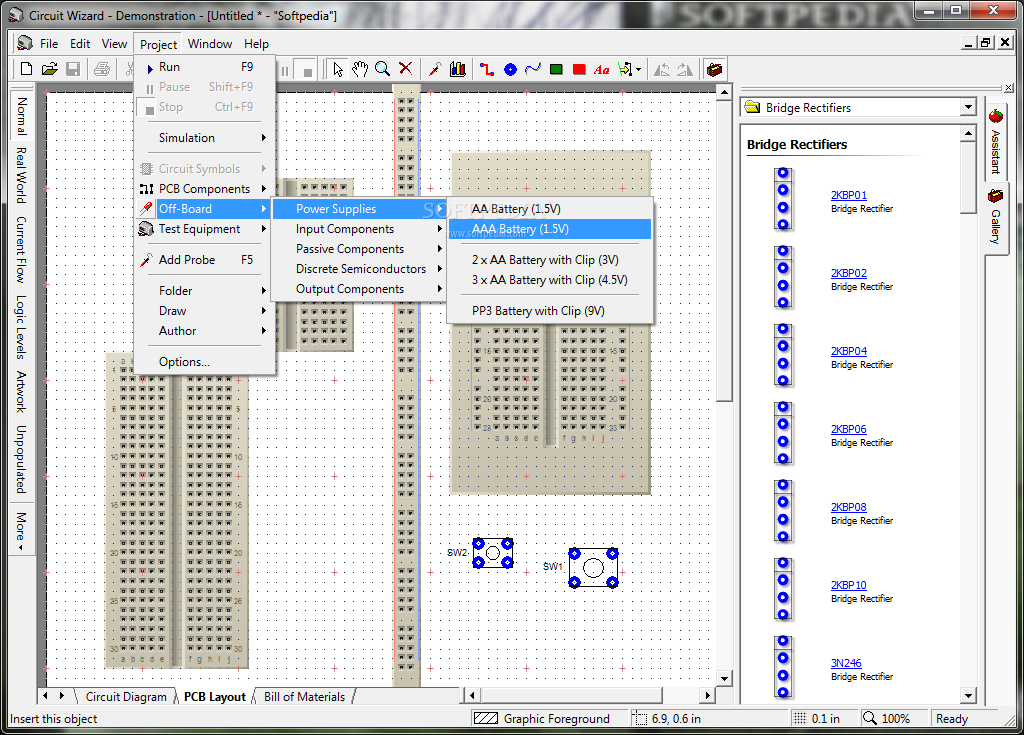Click the Print toolbar icon

coord(102,69)
